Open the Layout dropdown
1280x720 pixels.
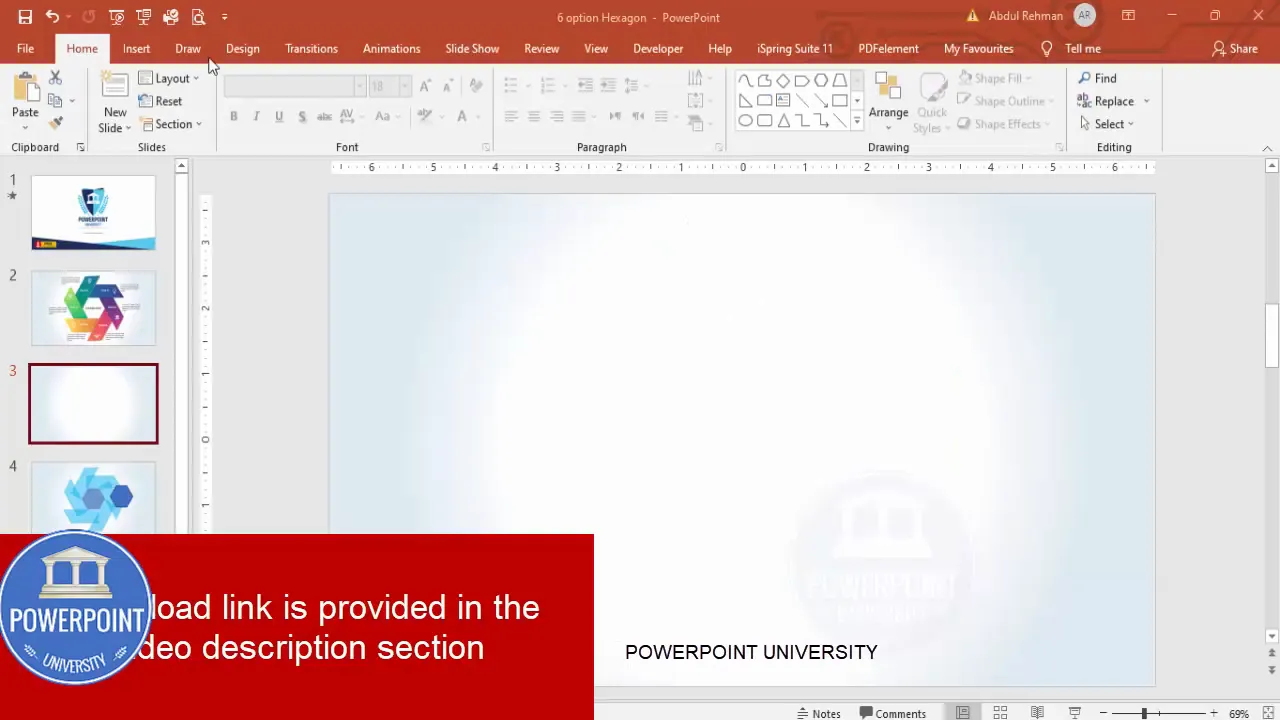point(169,78)
